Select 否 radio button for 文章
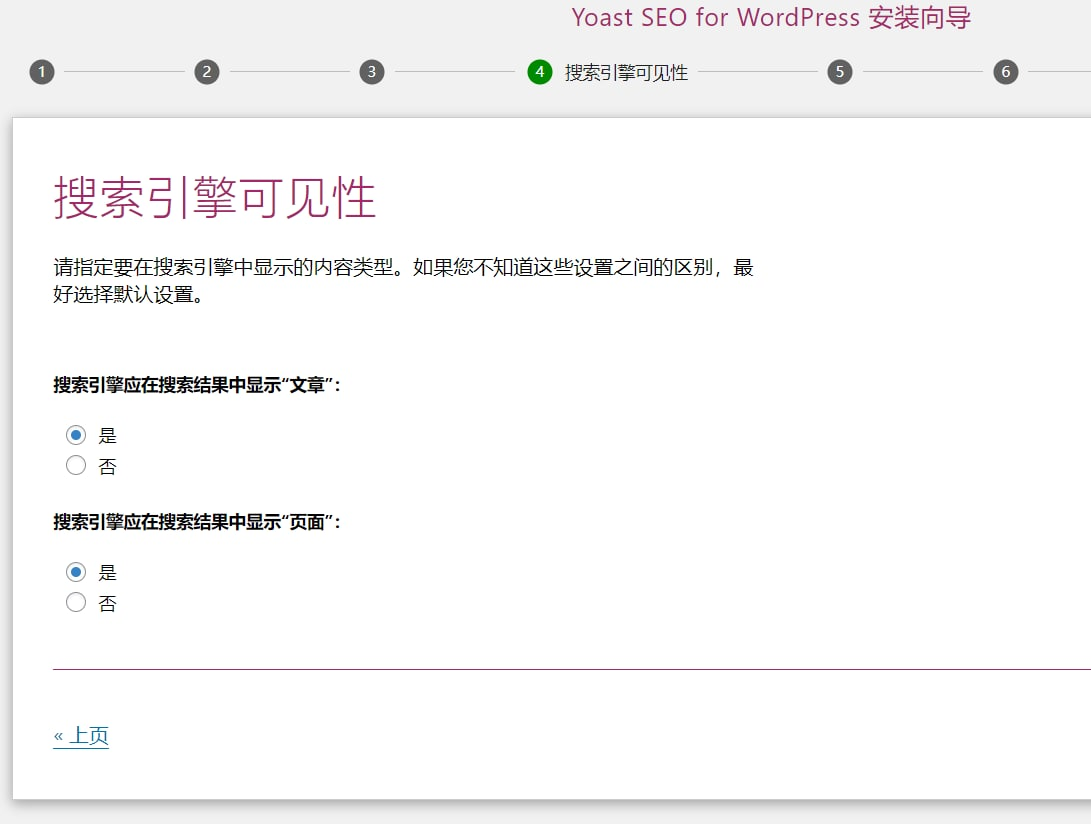 76,465
